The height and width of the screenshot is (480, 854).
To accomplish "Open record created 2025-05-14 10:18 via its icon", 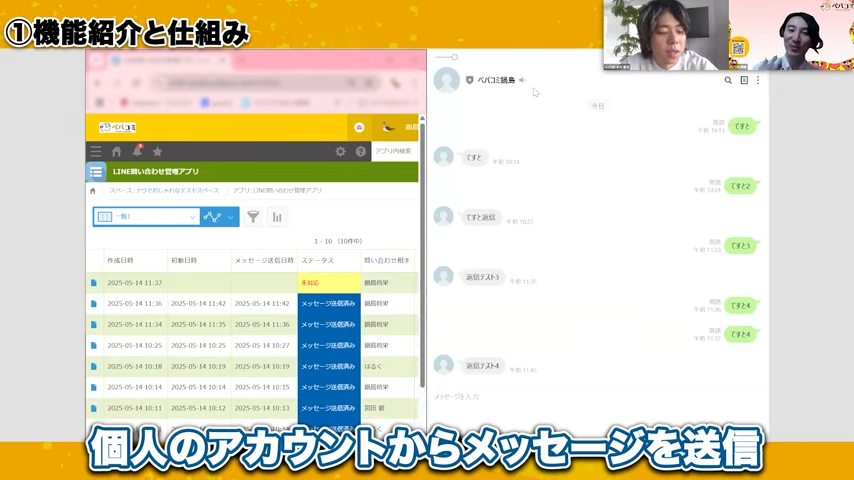I will tap(94, 367).
